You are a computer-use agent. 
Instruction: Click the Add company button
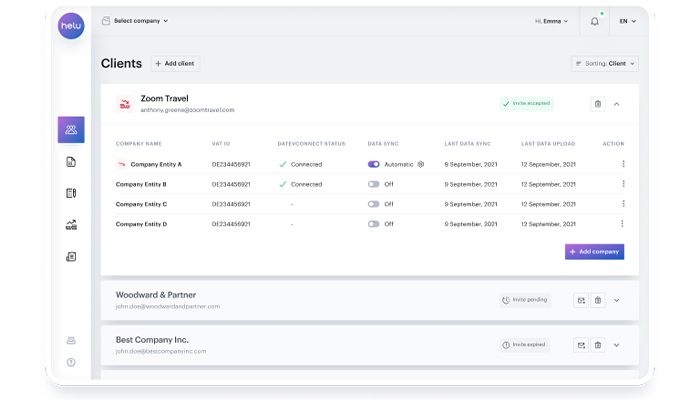point(594,252)
